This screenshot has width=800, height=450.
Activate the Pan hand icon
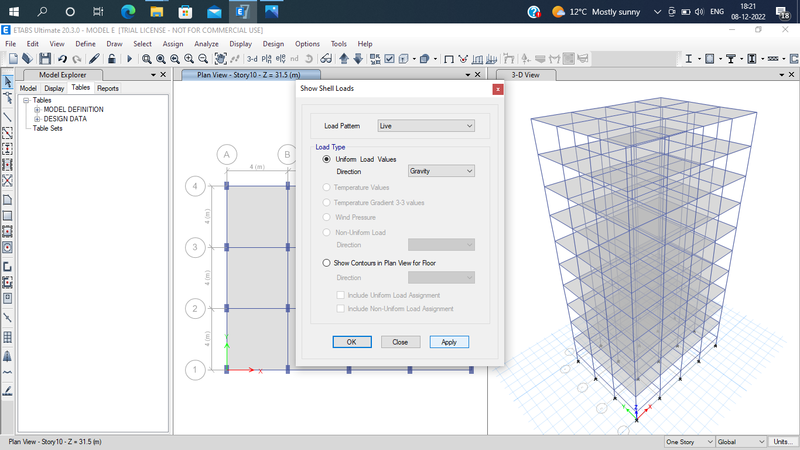[x=220, y=59]
